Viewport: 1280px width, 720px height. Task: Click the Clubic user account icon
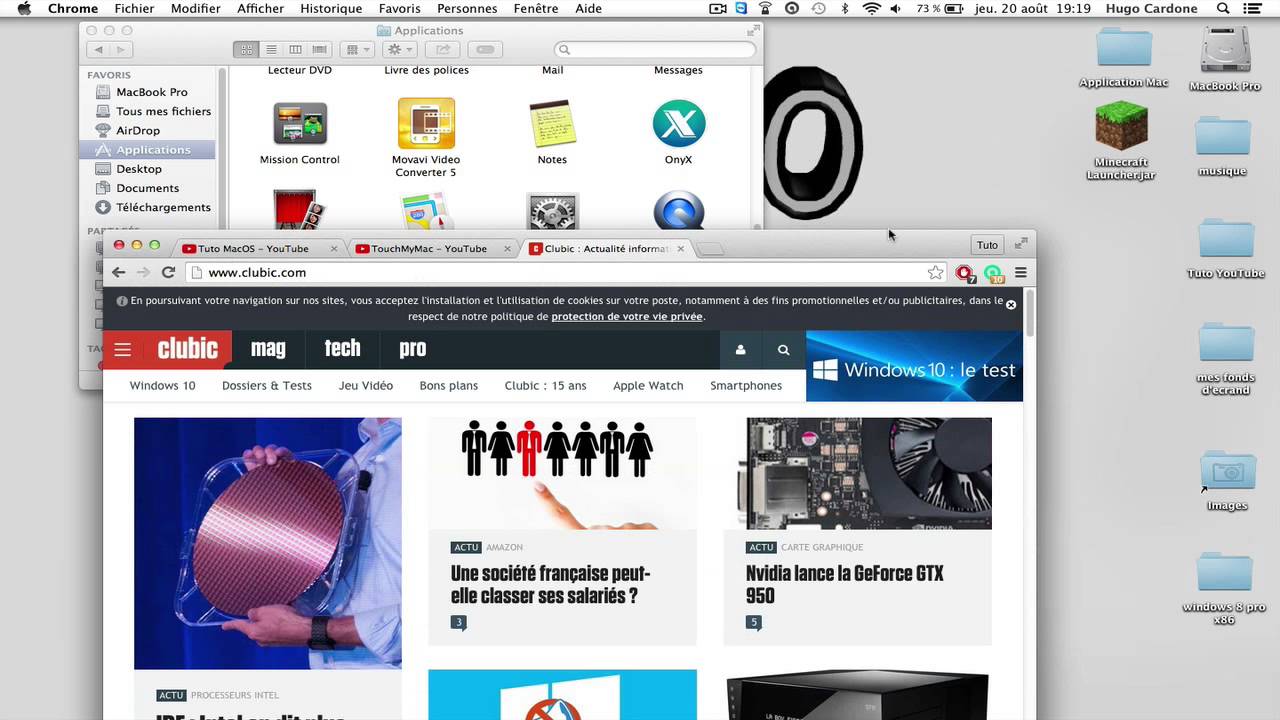tap(741, 350)
